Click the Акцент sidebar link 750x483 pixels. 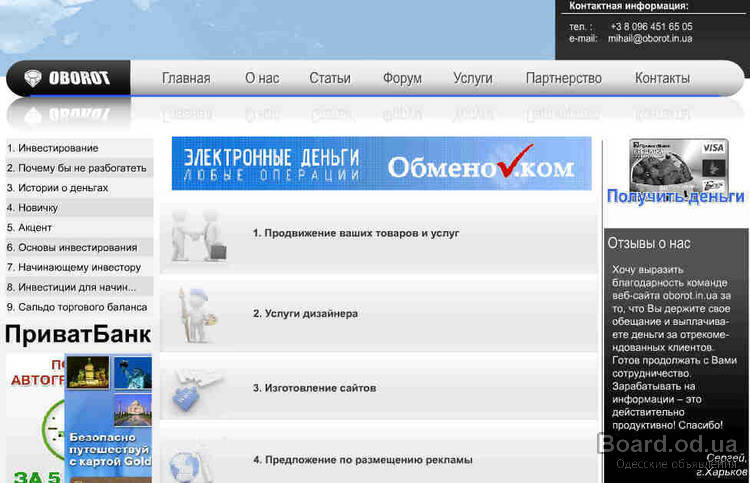coord(79,228)
